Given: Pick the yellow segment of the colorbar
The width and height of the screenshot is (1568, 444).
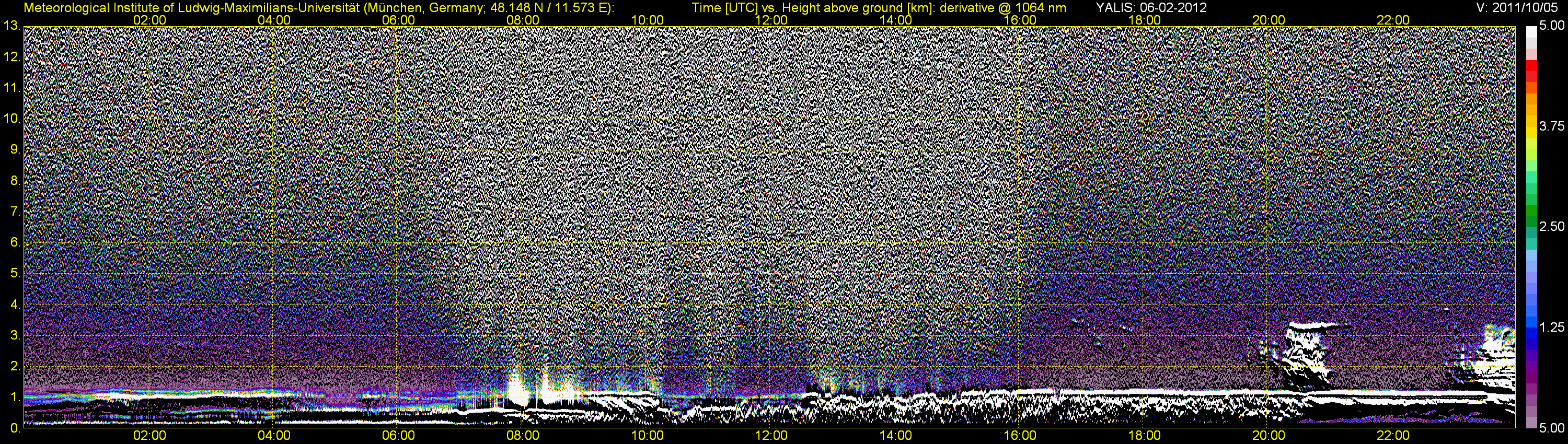Looking at the screenshot, I should [x=1531, y=132].
